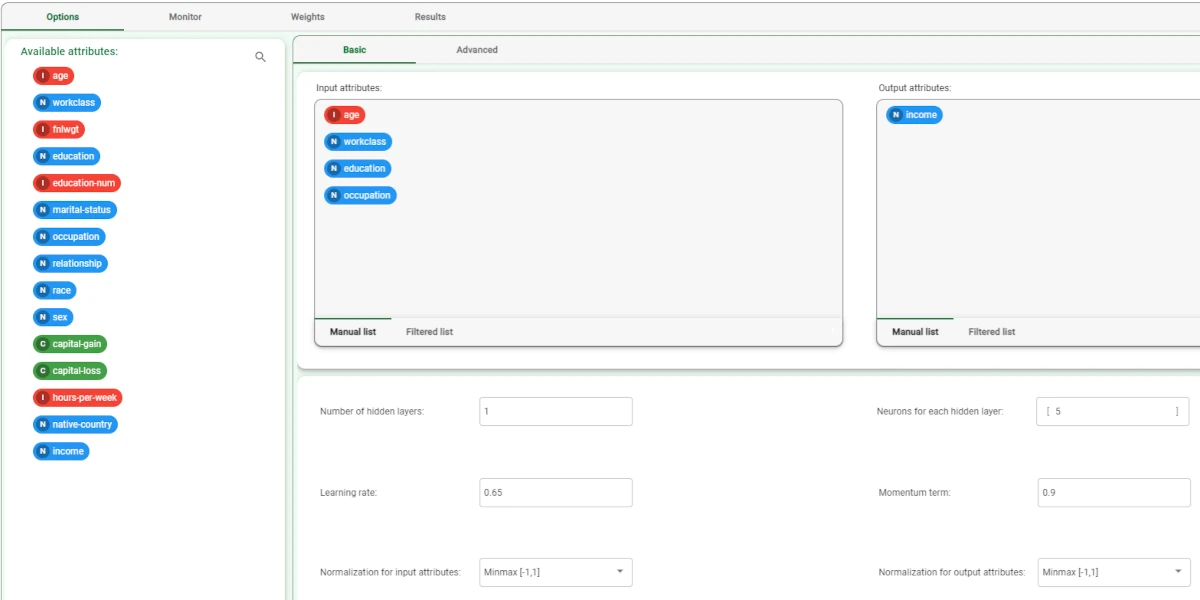Click the "Output attributes:" label
The height and width of the screenshot is (600, 1200).
[915, 88]
